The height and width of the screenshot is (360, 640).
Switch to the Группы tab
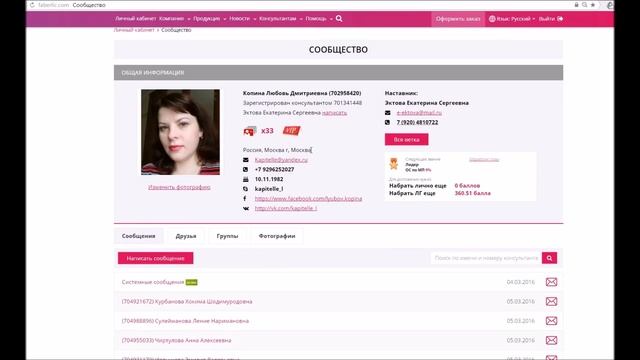[227, 236]
